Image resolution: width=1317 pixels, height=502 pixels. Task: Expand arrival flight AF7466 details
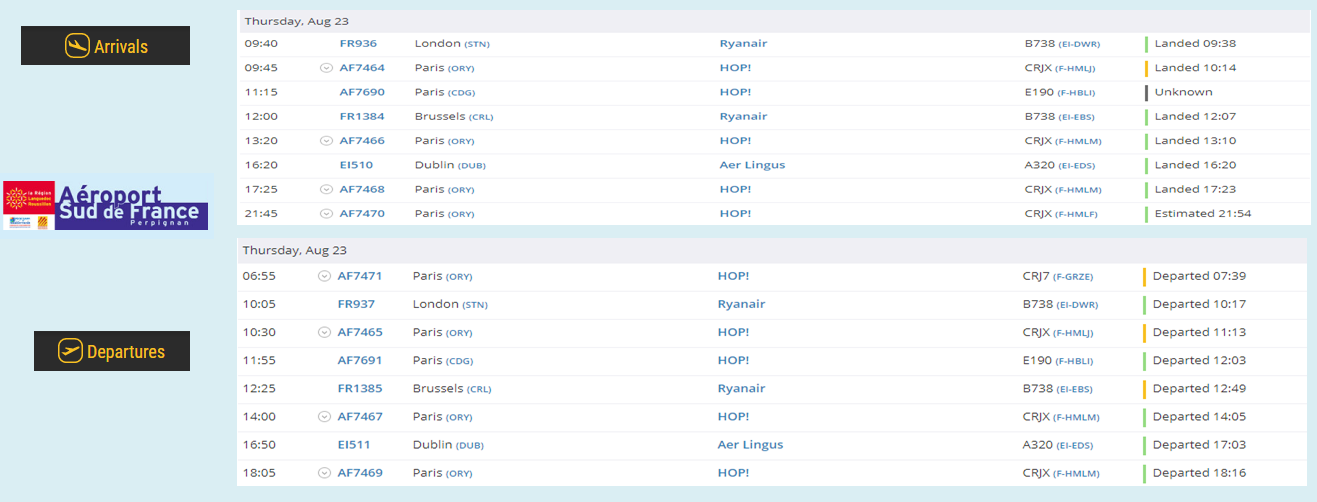326,141
